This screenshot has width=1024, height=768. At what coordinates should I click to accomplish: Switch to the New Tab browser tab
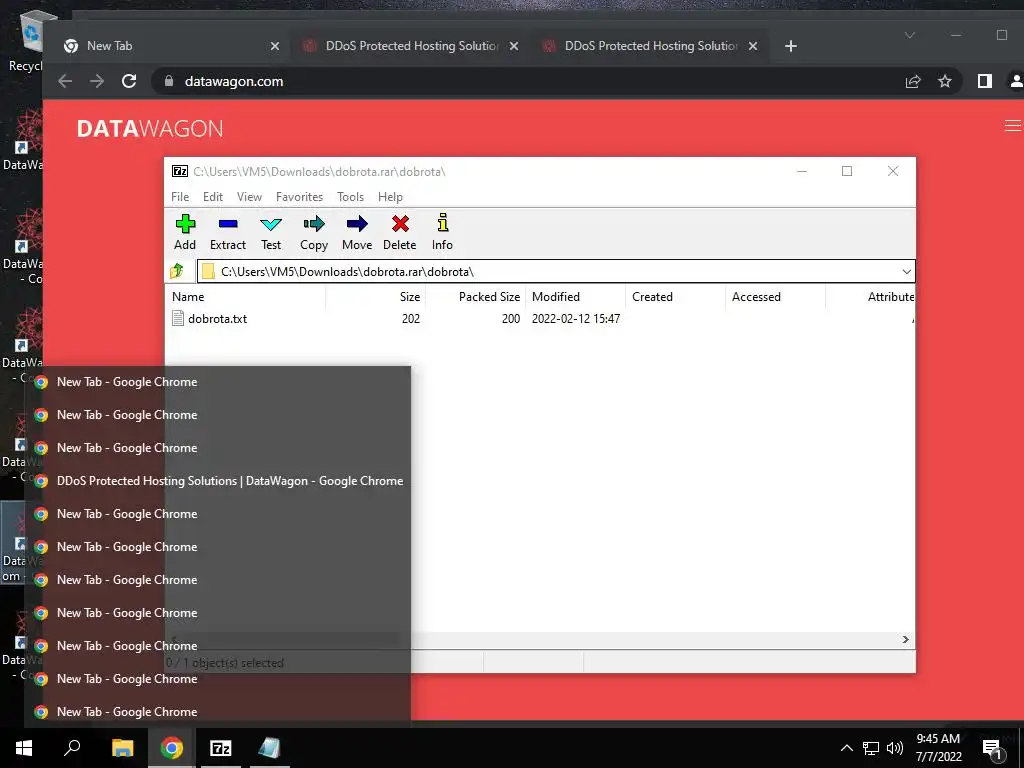click(x=167, y=46)
